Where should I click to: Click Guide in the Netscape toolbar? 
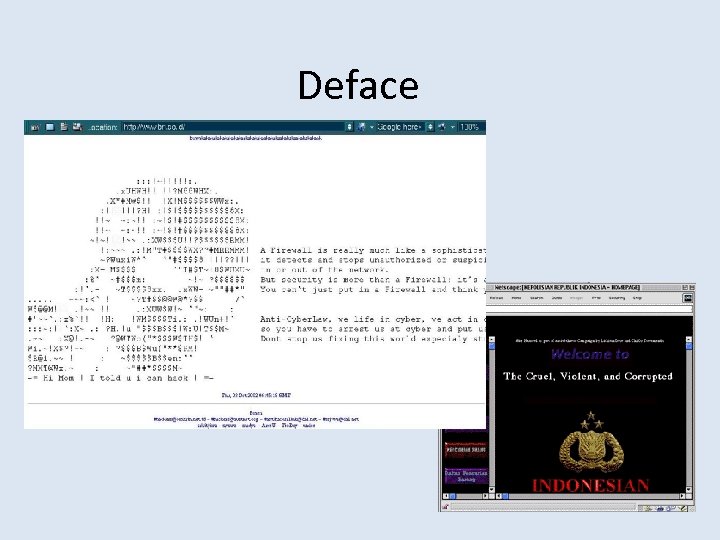(x=557, y=298)
